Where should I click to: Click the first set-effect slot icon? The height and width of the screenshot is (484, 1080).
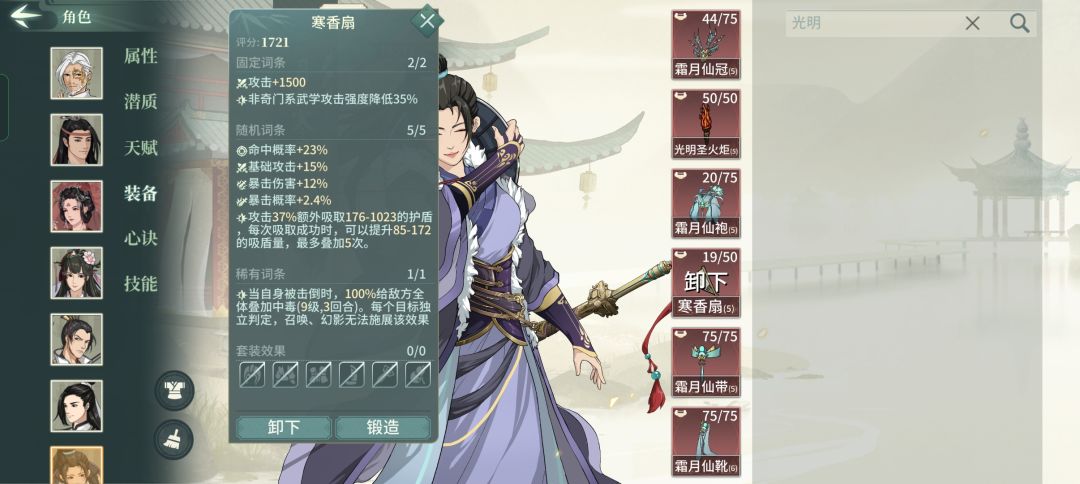coord(251,375)
